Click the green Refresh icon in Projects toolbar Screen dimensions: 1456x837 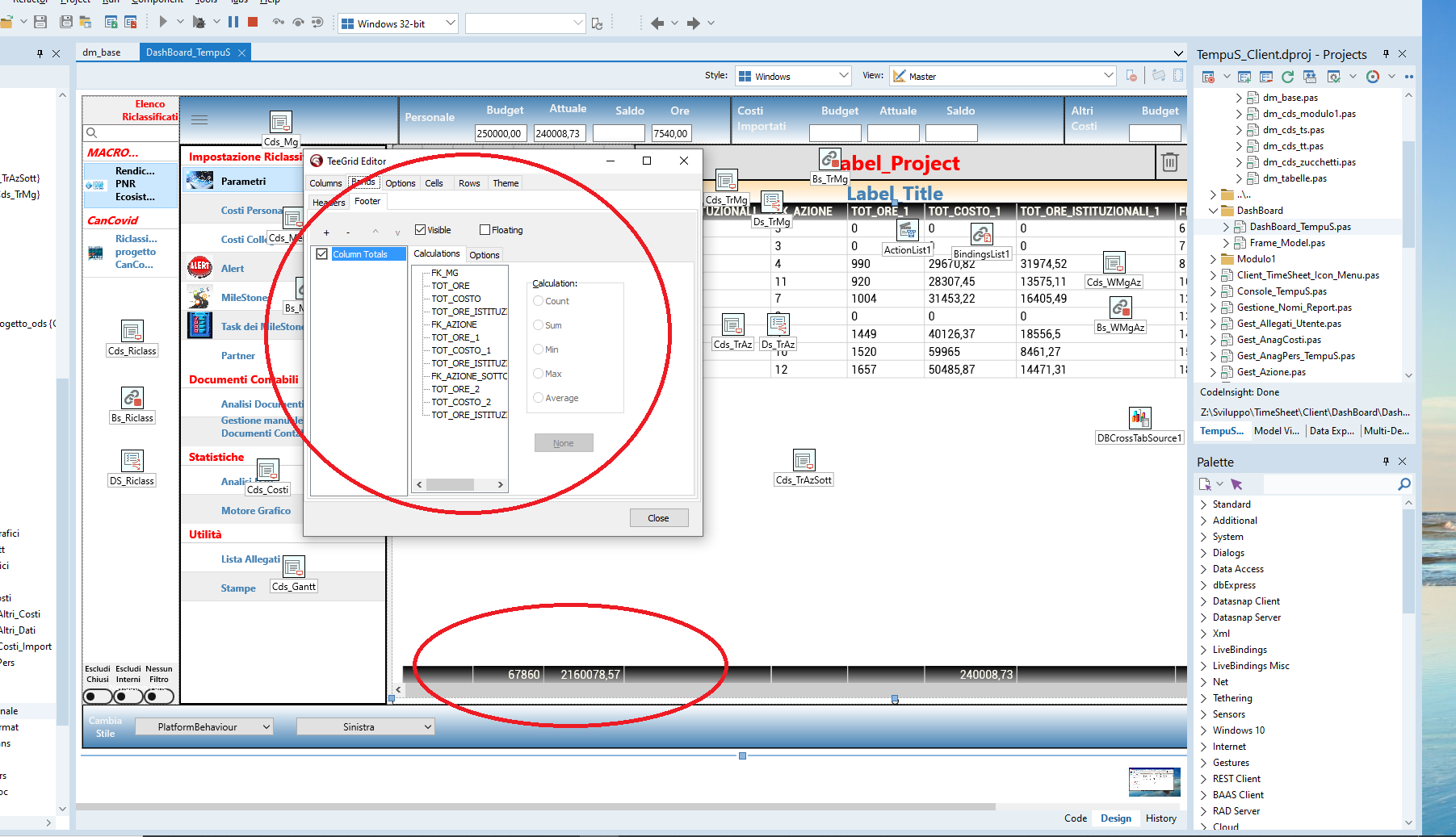pyautogui.click(x=1288, y=77)
